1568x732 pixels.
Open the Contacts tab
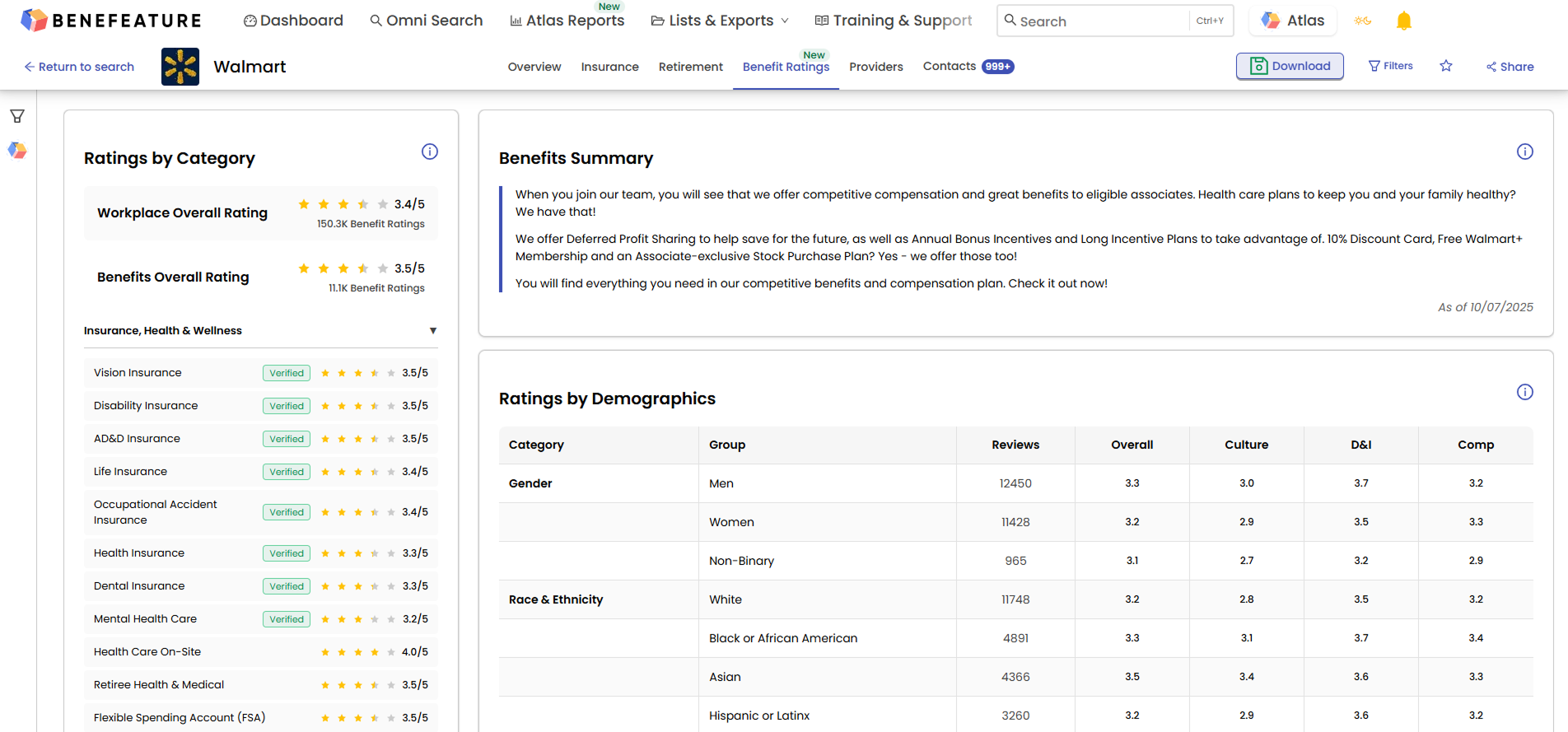point(950,66)
